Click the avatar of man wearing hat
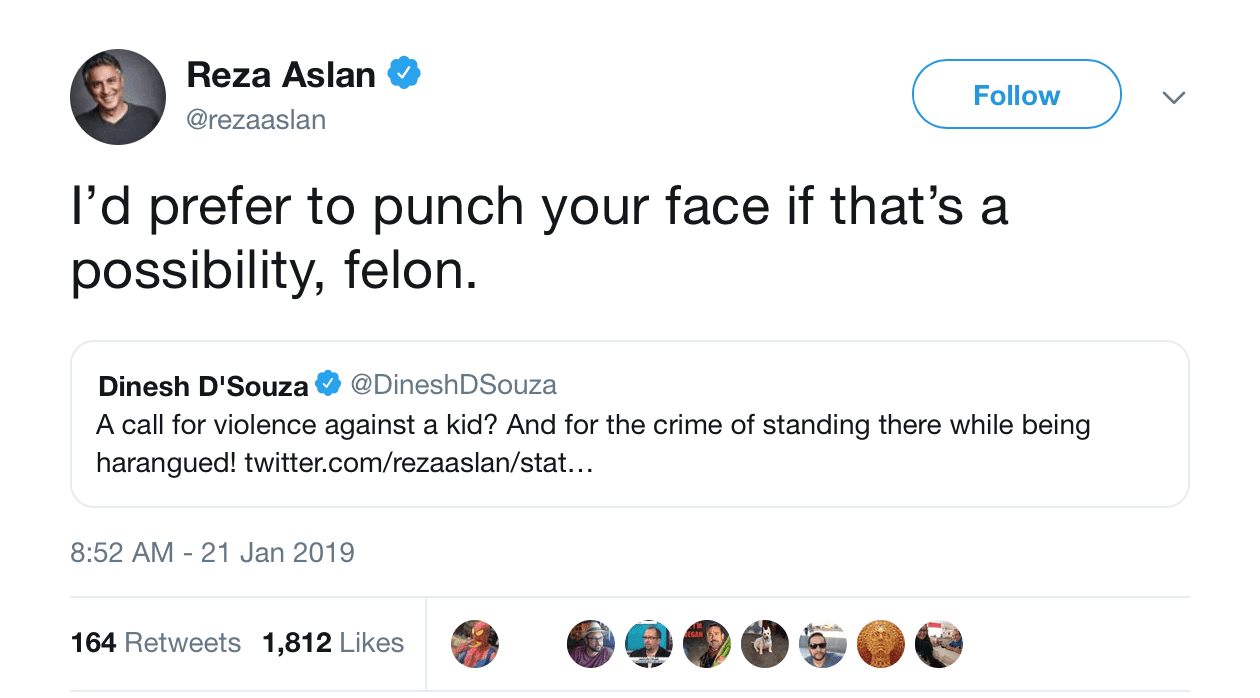The image size is (1260, 698). [590, 643]
